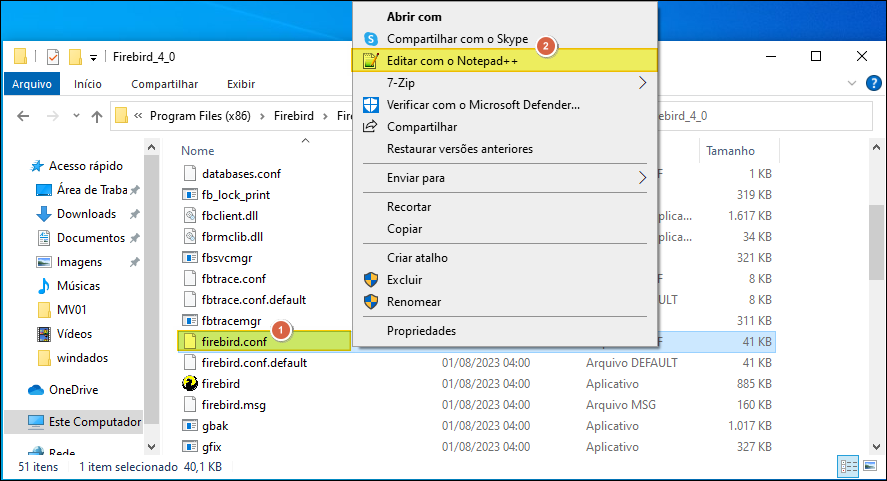The width and height of the screenshot is (887, 481).
Task: Sort by the Tamanho column header
Action: tap(730, 151)
